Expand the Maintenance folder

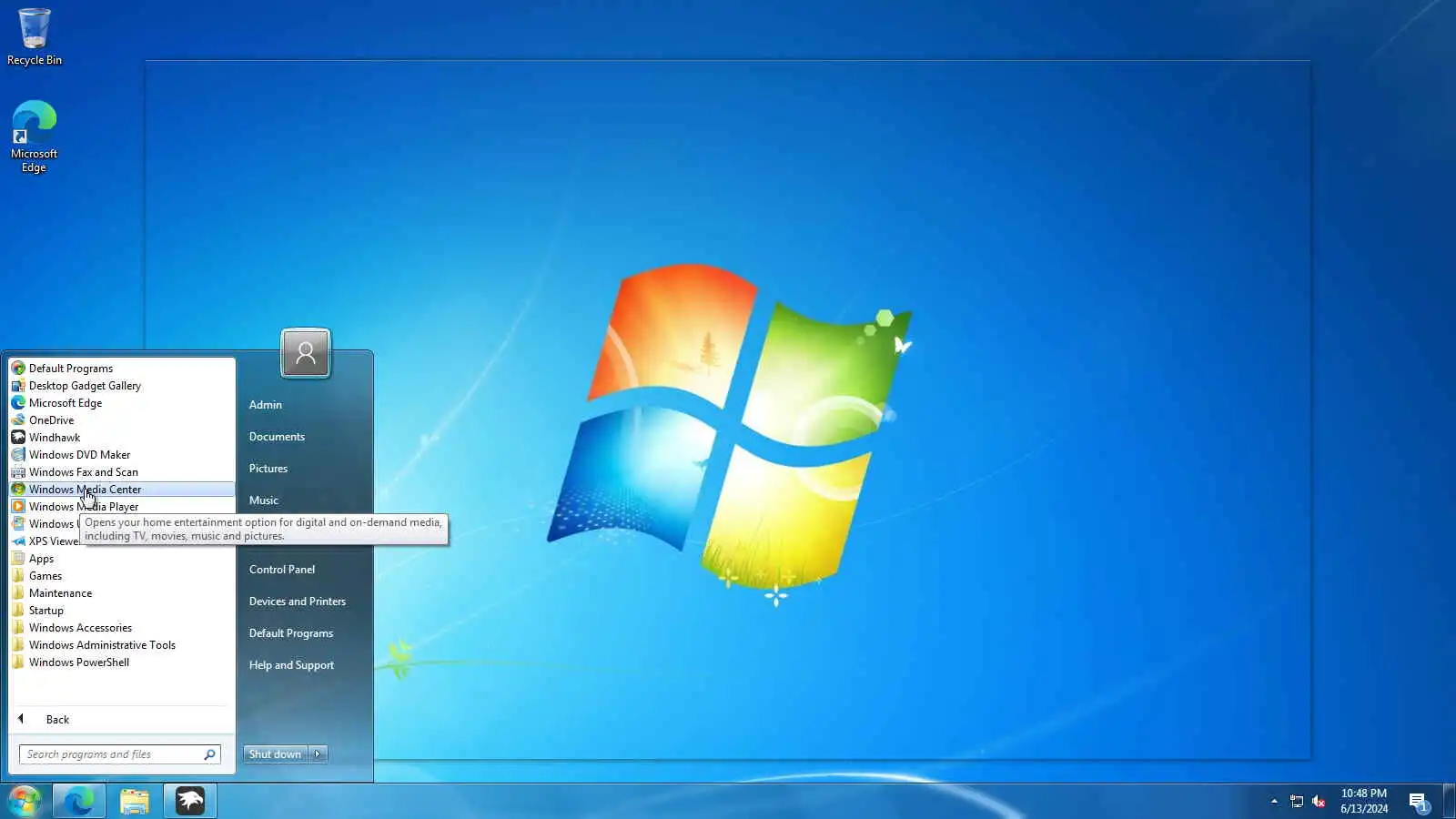pos(122,593)
